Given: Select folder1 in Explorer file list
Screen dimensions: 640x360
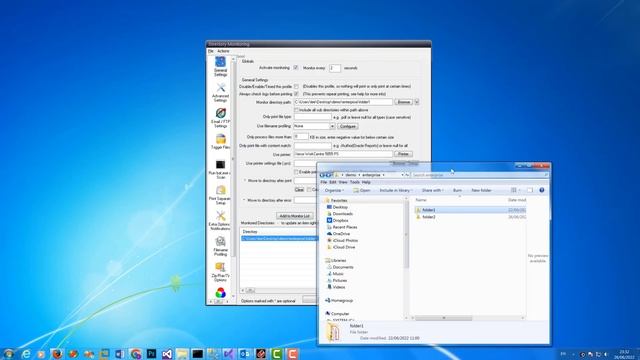Looking at the screenshot, I should pos(469,210).
